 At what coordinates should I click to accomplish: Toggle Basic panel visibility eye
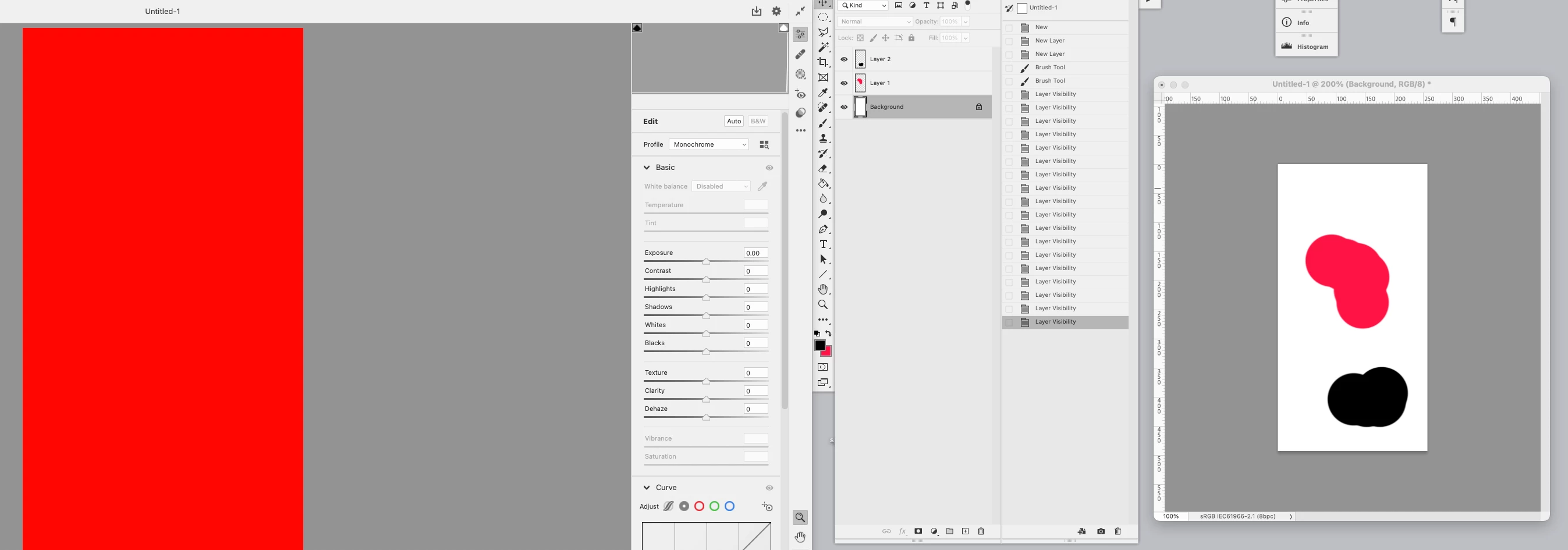(x=769, y=168)
